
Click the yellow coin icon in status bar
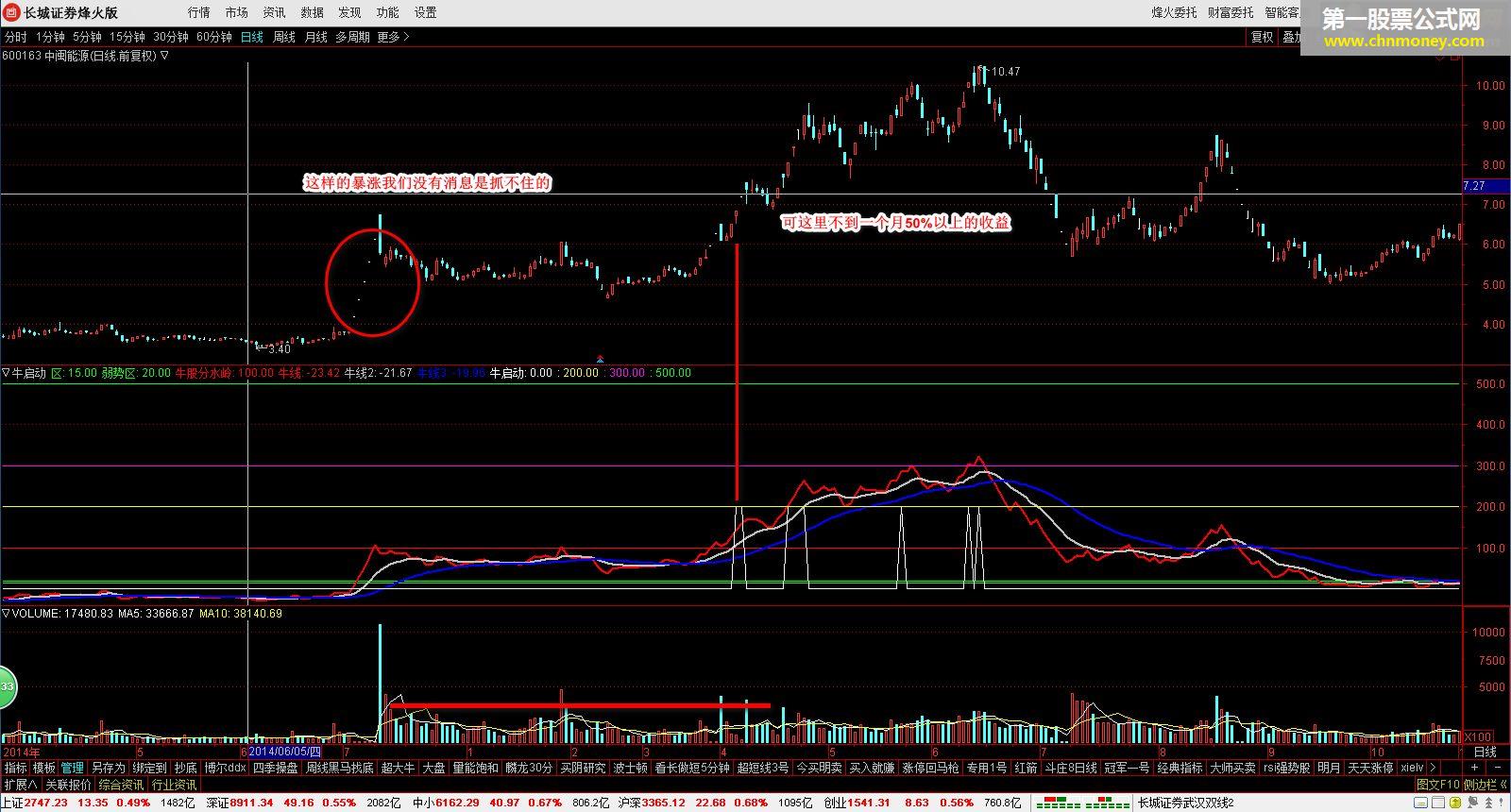pos(1455,803)
